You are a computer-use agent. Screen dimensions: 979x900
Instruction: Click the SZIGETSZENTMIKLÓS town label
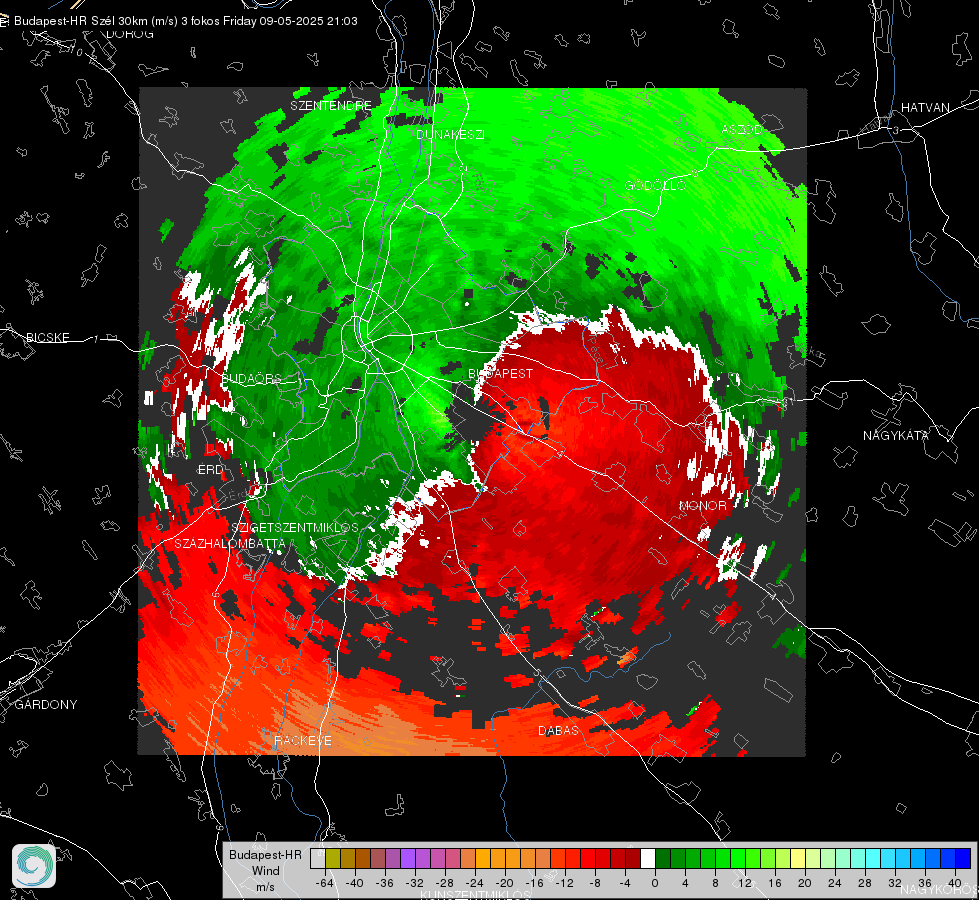pos(295,527)
